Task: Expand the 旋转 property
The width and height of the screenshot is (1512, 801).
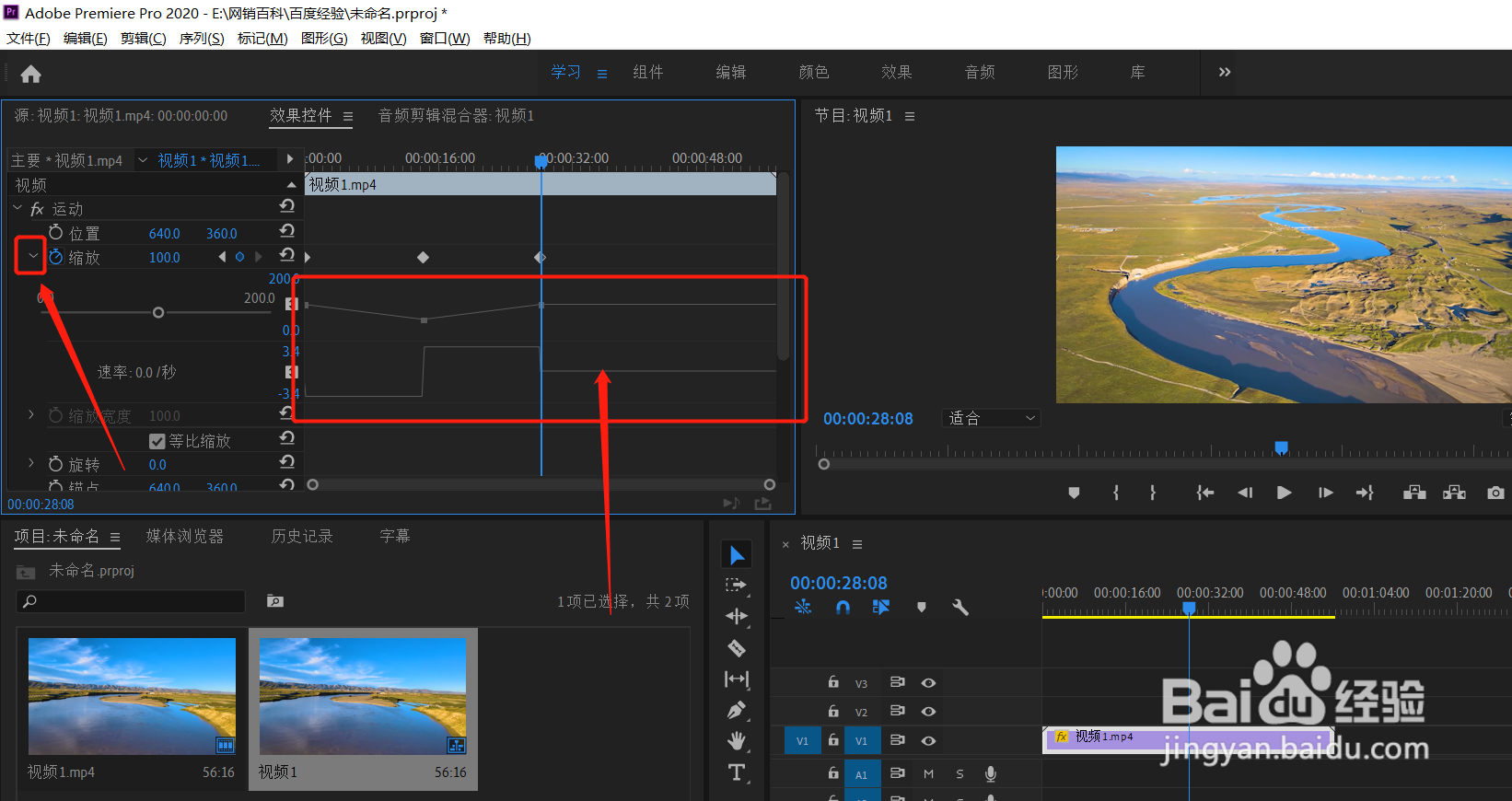Action: [x=30, y=463]
